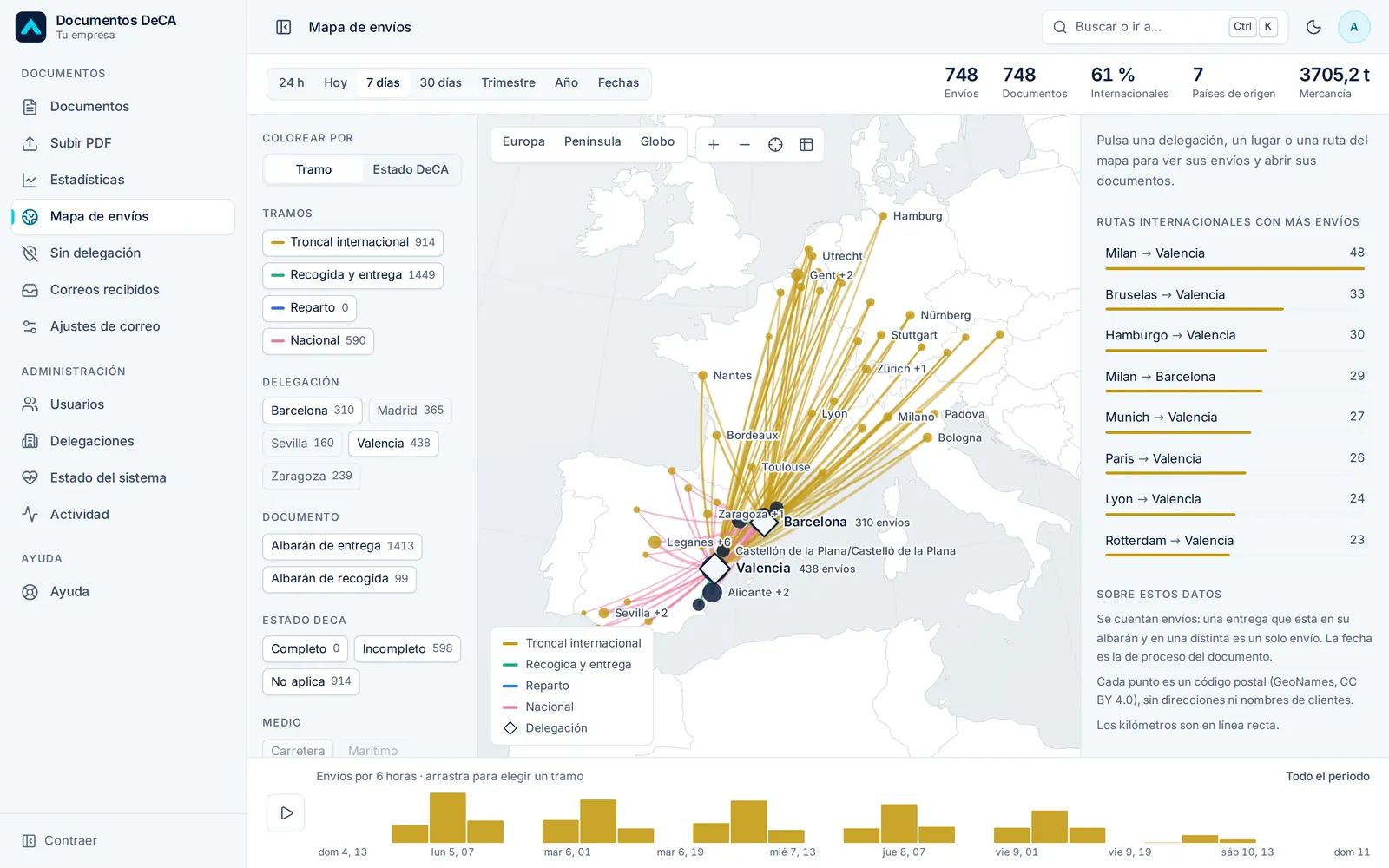Click the zoom in plus icon on map

[x=714, y=145]
